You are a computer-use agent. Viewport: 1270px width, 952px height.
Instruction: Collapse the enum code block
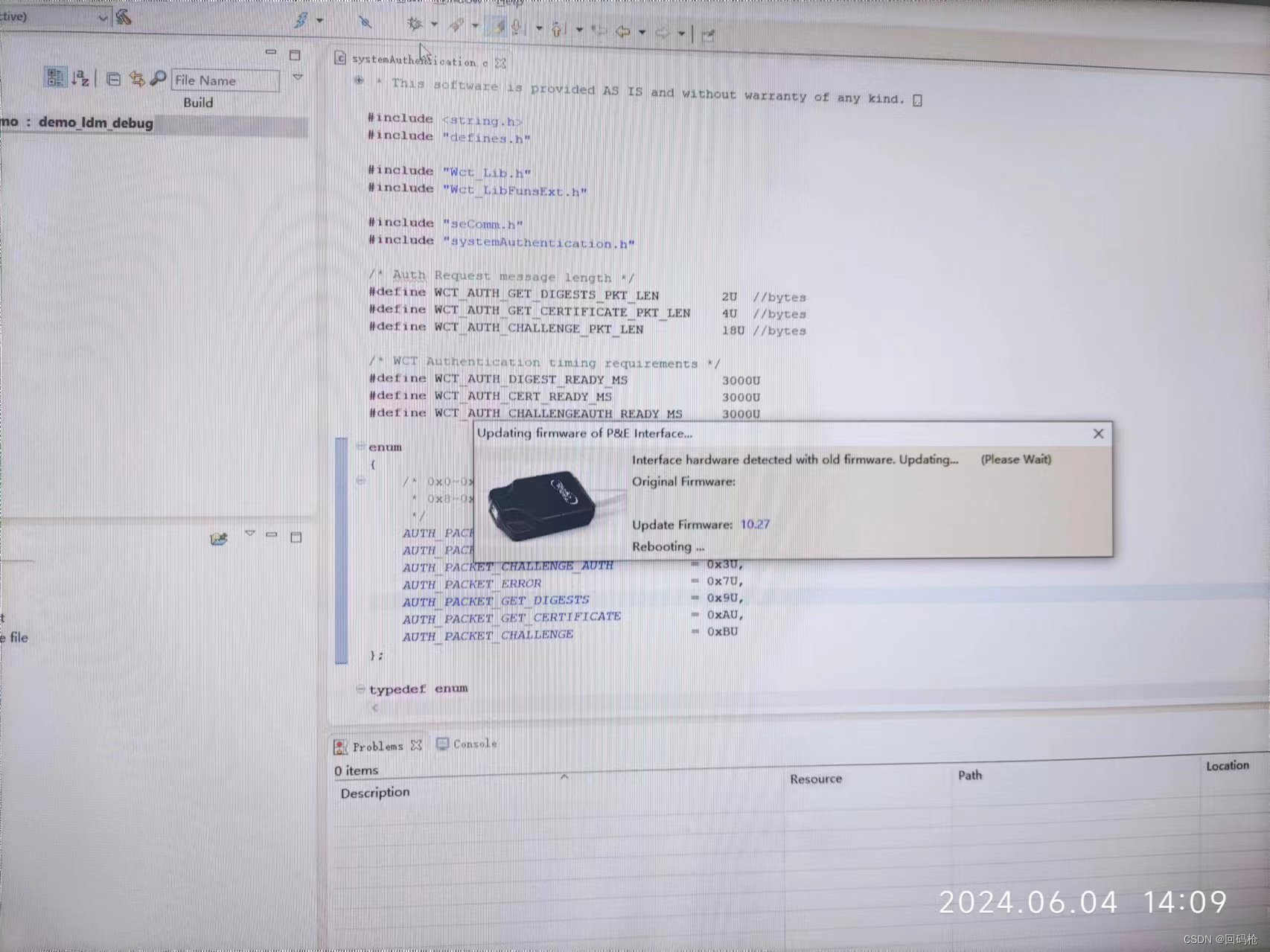pos(360,447)
